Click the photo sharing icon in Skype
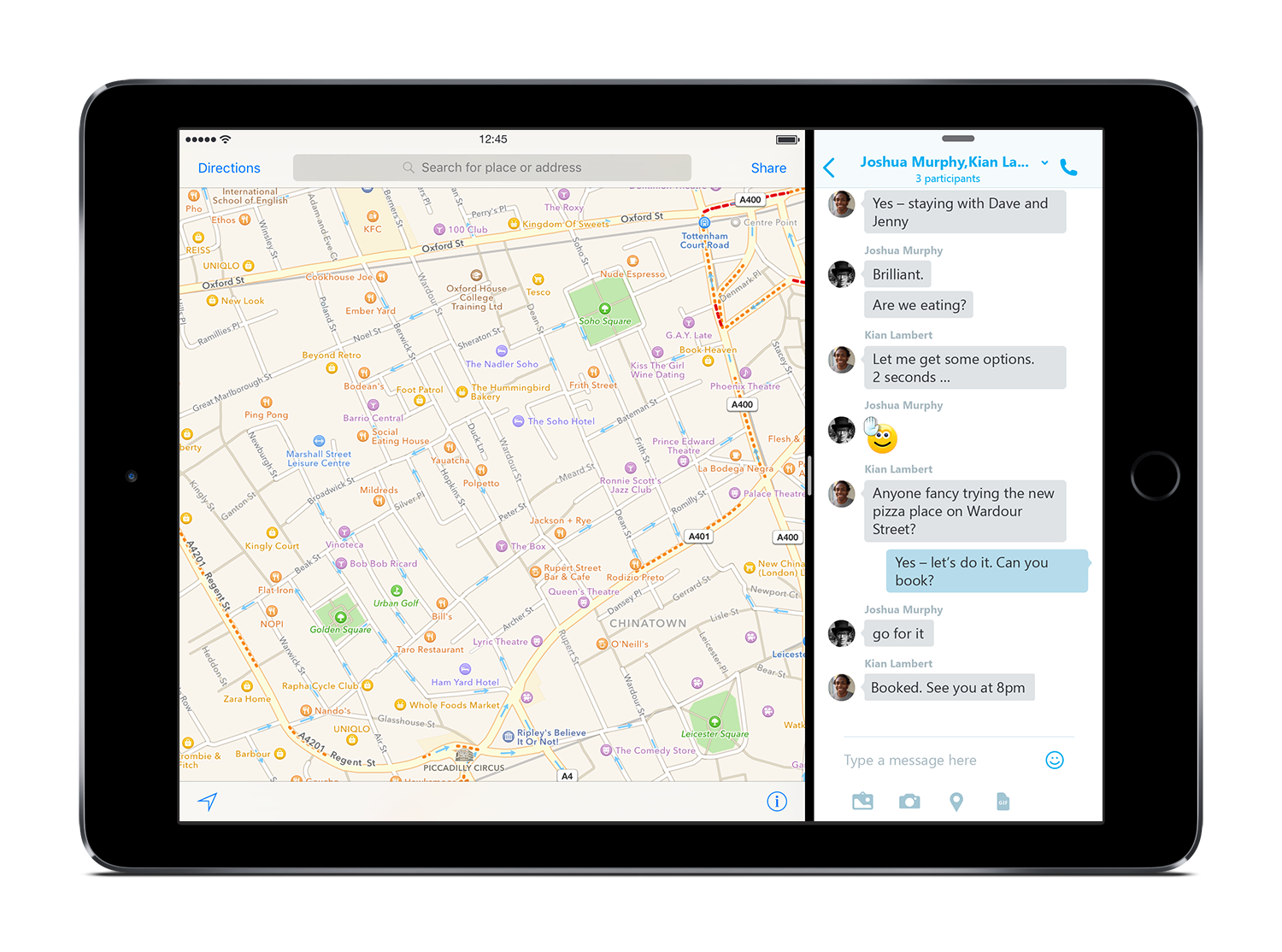1282x952 pixels. (862, 801)
